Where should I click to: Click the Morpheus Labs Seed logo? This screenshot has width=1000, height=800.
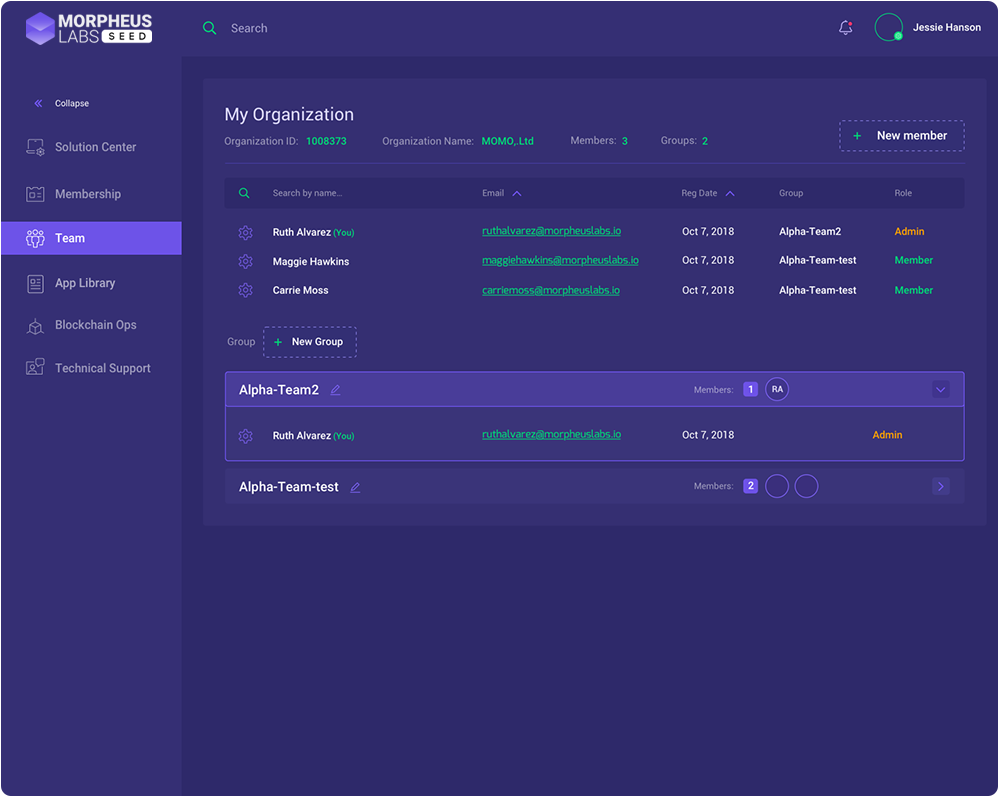coord(89,28)
